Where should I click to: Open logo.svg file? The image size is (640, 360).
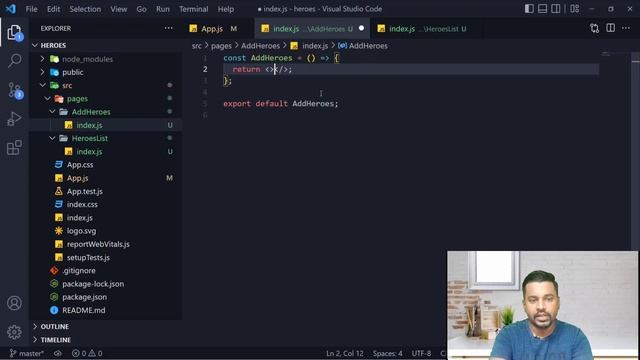(106, 231)
